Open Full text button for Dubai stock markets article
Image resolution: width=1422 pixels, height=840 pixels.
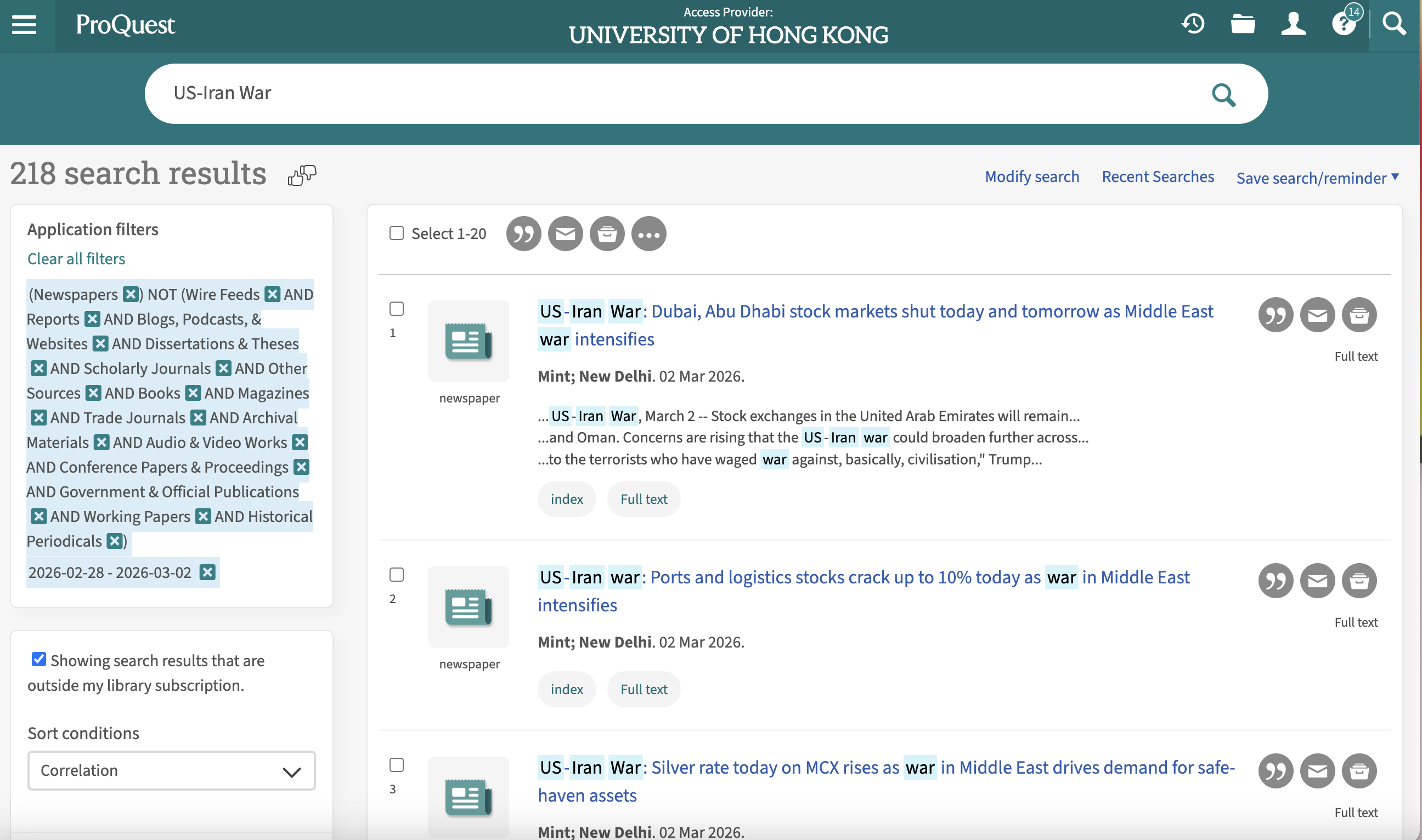[644, 500]
